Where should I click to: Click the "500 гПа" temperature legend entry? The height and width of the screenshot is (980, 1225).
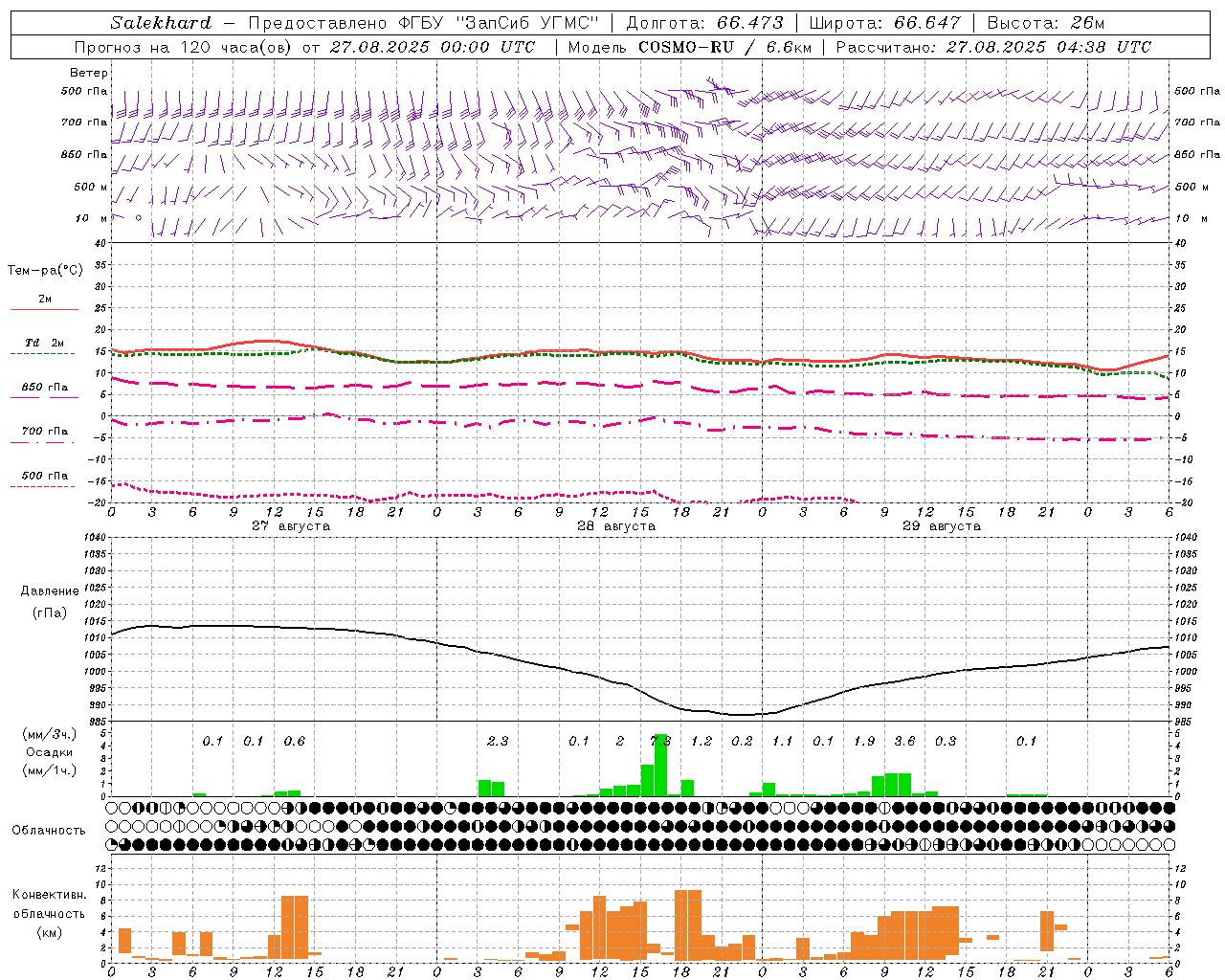pos(45,476)
